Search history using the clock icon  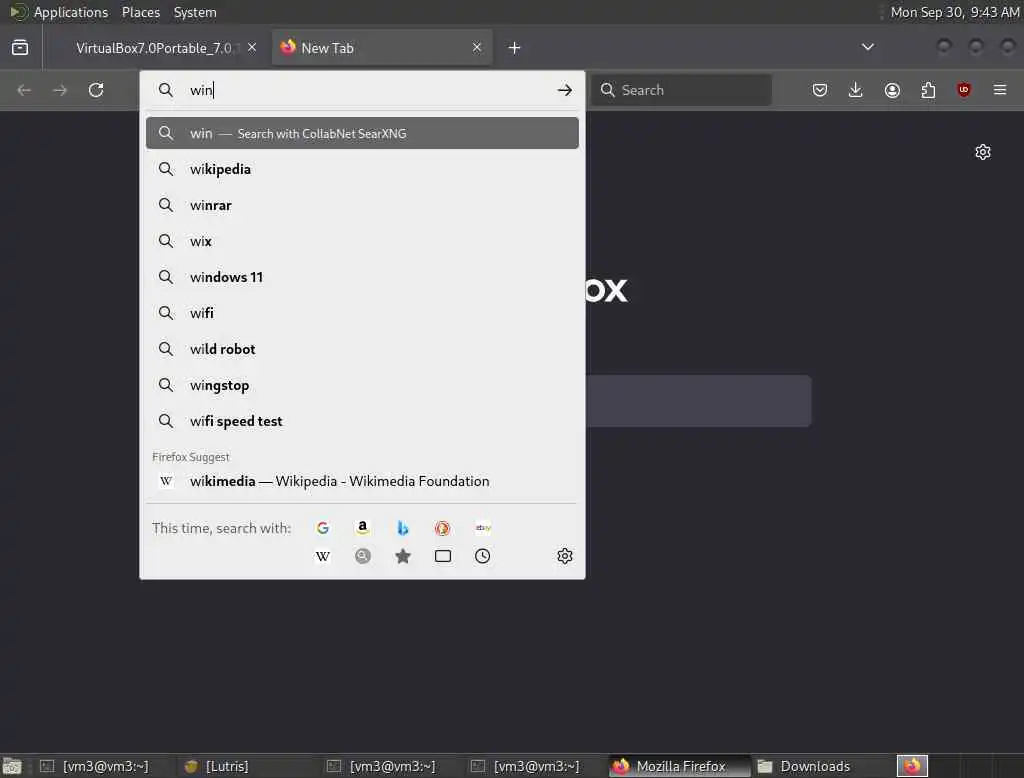coord(483,556)
